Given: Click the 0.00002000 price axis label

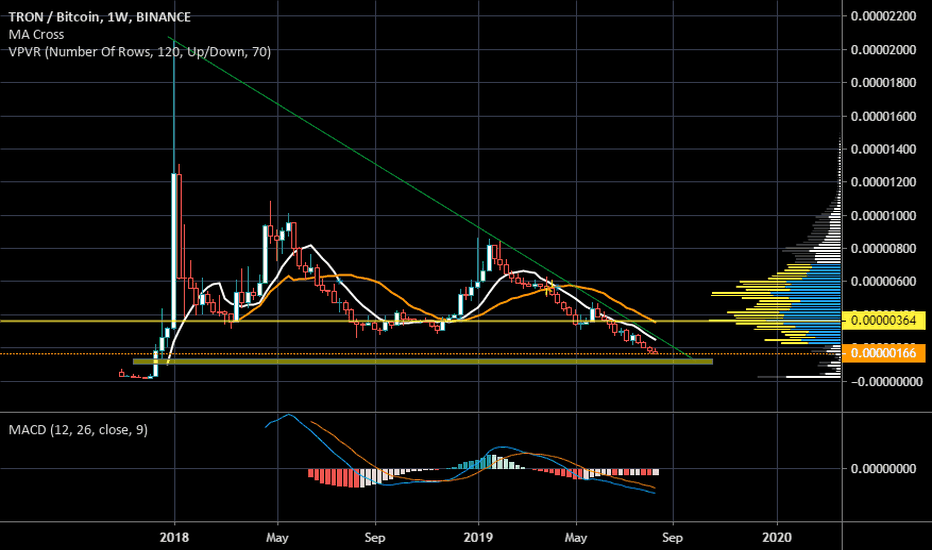Looking at the screenshot, I should coord(883,49).
